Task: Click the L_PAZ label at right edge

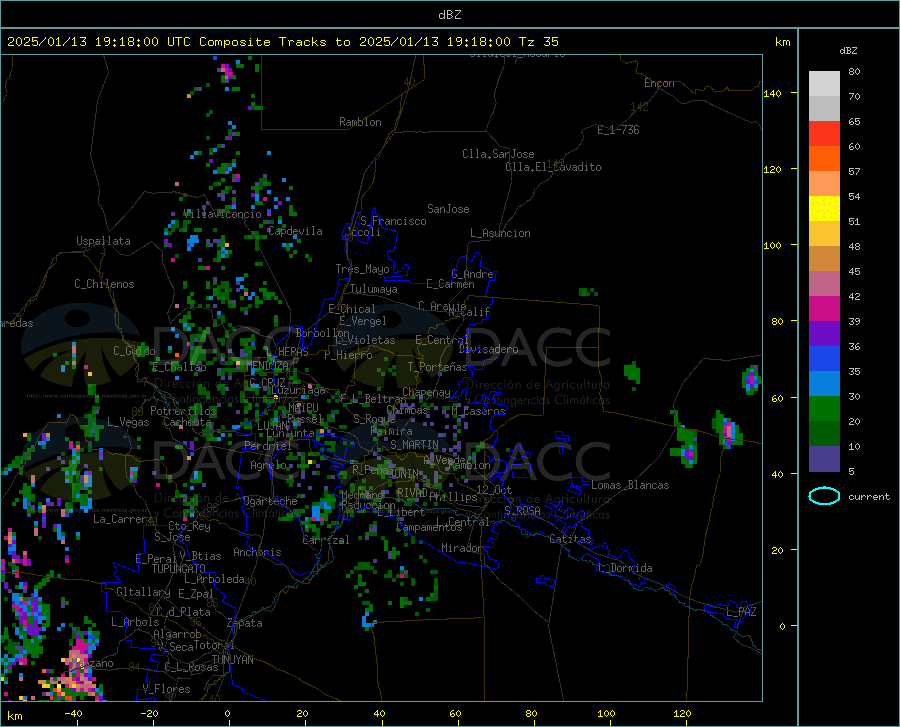Action: [x=742, y=612]
